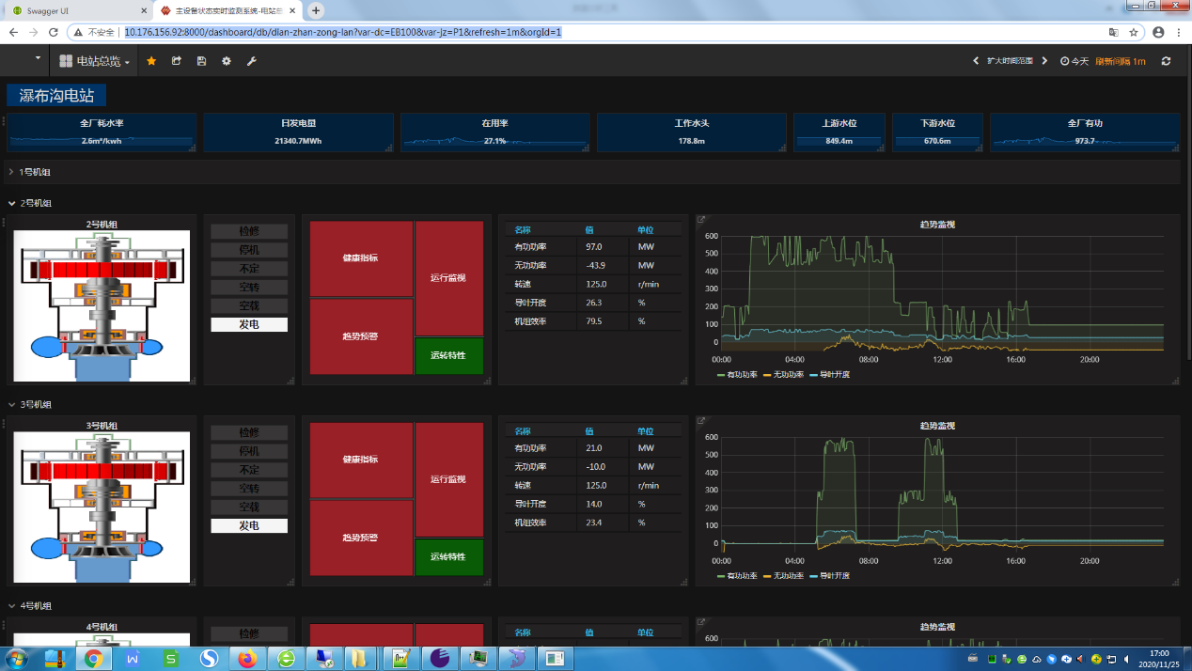Star this dashboard as favorite
The width and height of the screenshot is (1192, 671).
(152, 61)
